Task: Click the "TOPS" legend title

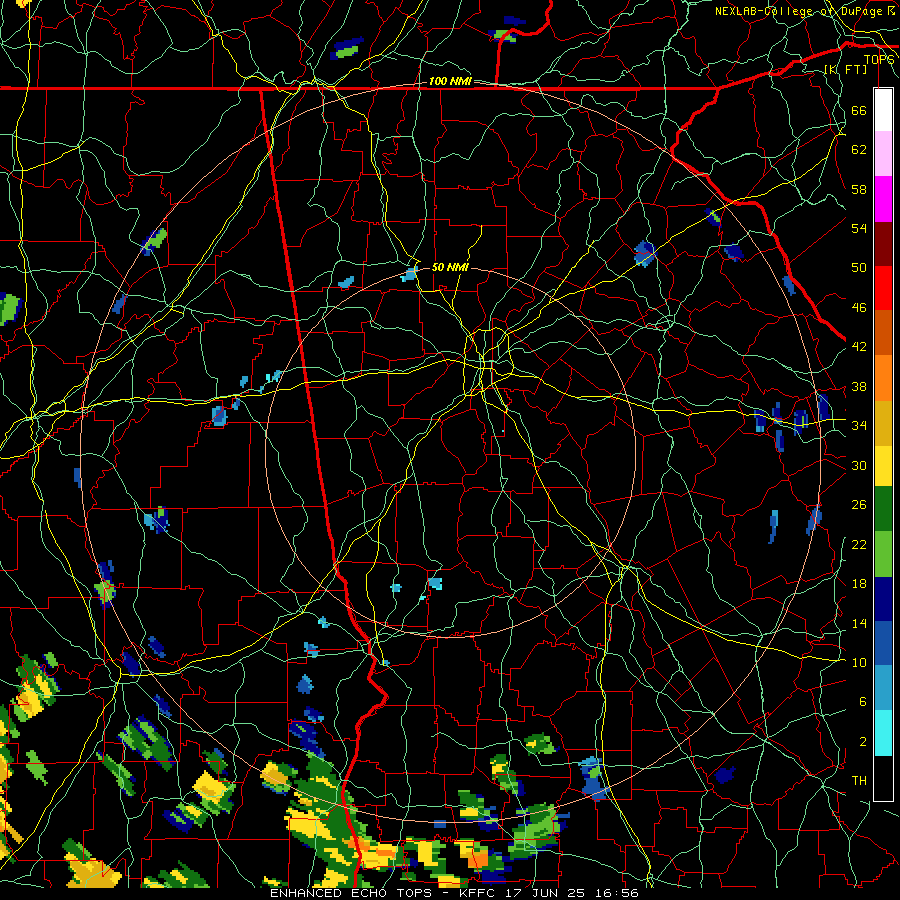Action: click(879, 60)
